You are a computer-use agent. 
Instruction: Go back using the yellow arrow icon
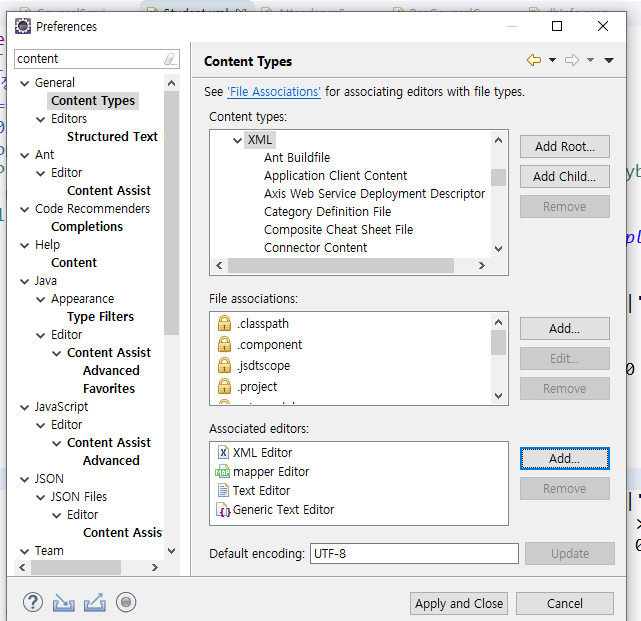(534, 60)
